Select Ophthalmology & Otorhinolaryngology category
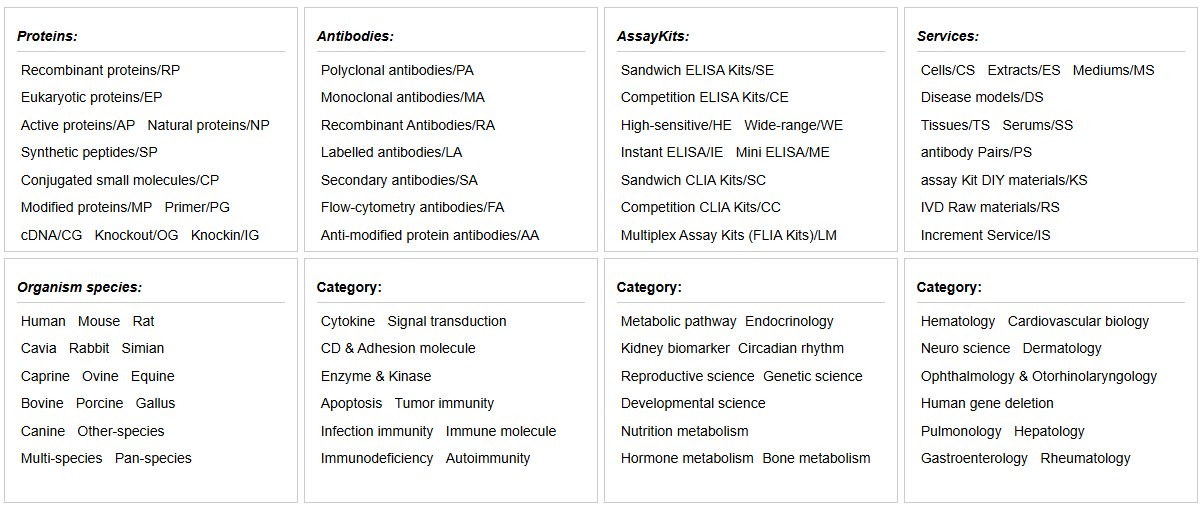Image resolution: width=1203 pixels, height=507 pixels. click(1038, 376)
